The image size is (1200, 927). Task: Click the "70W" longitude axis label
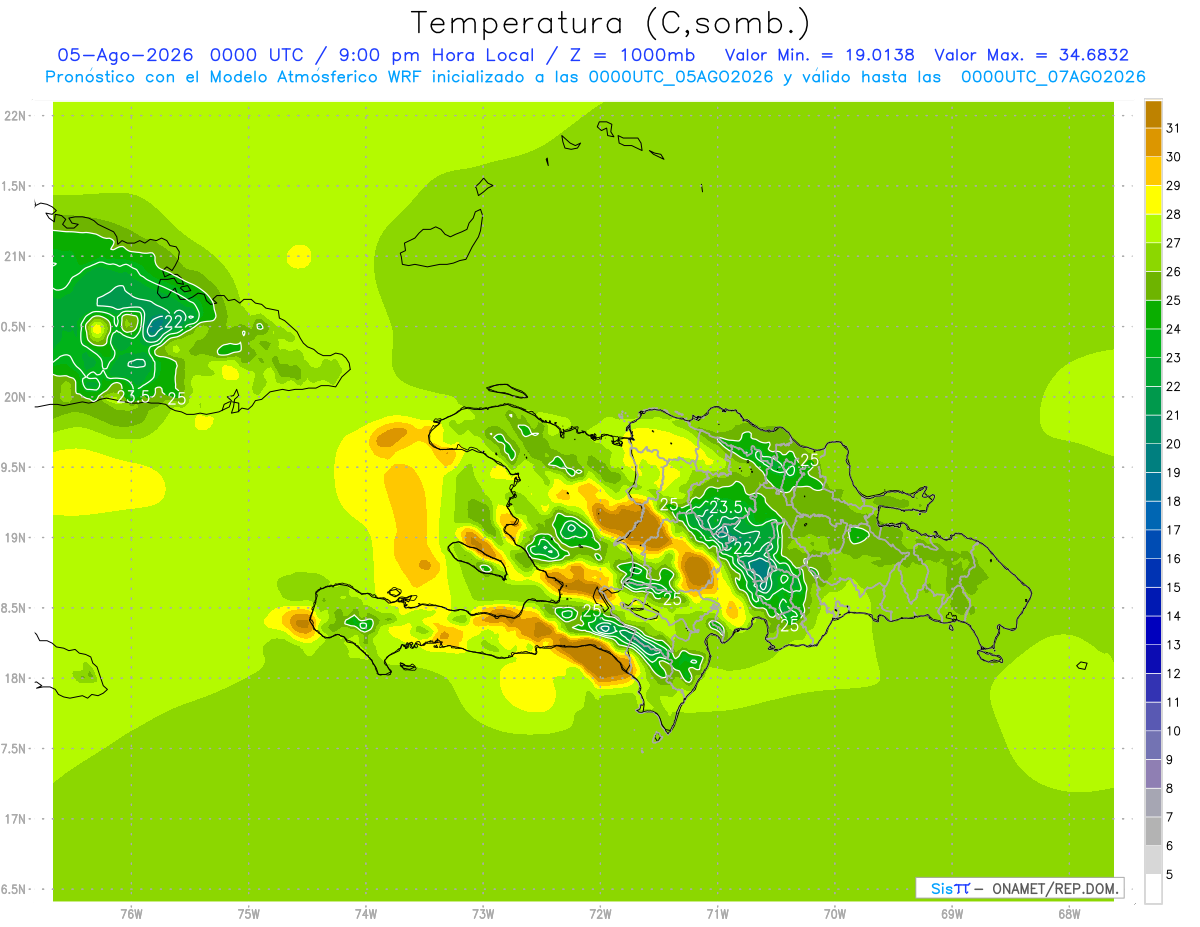pos(835,914)
